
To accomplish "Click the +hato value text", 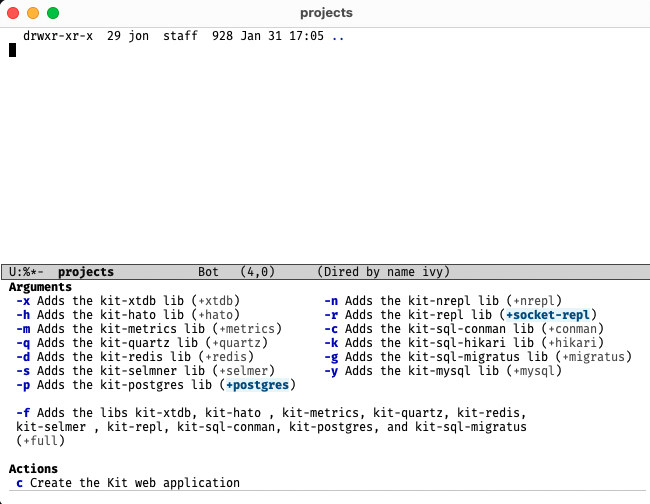I will pos(216,315).
